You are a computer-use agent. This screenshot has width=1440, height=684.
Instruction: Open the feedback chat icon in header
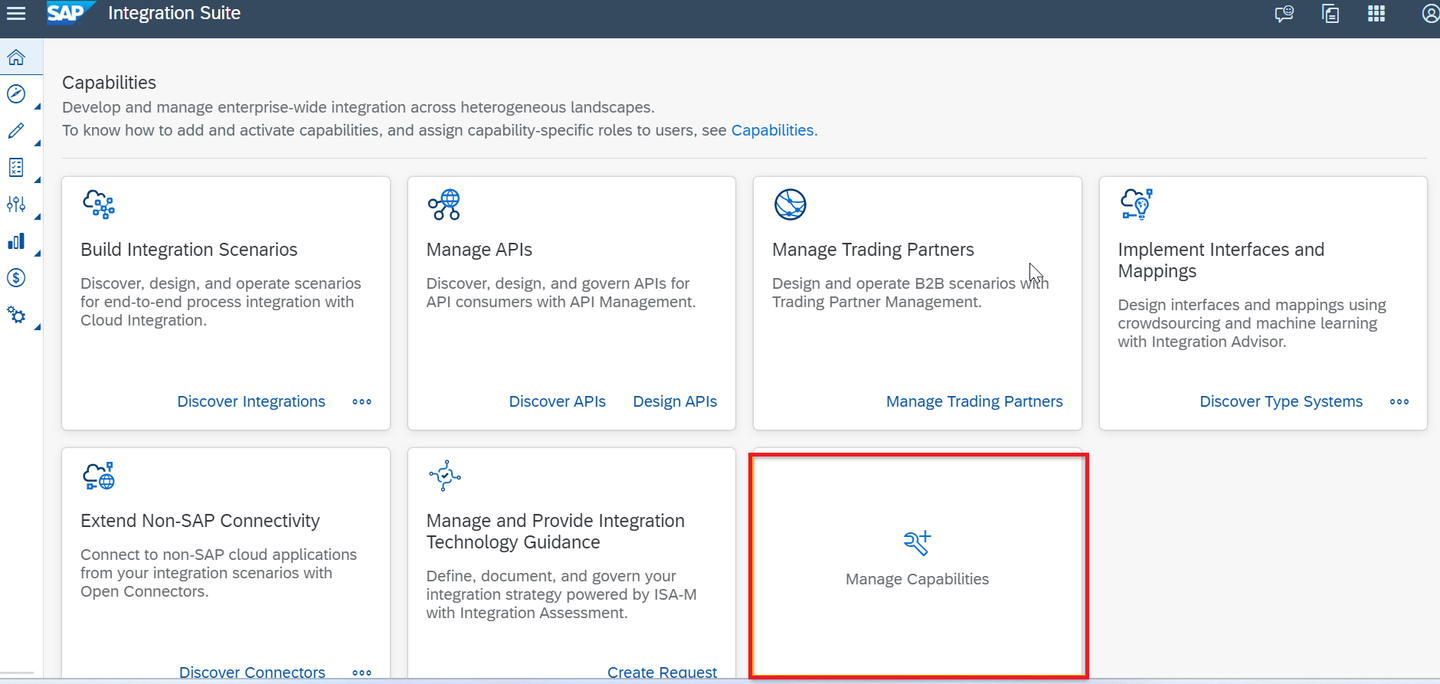pos(1284,14)
